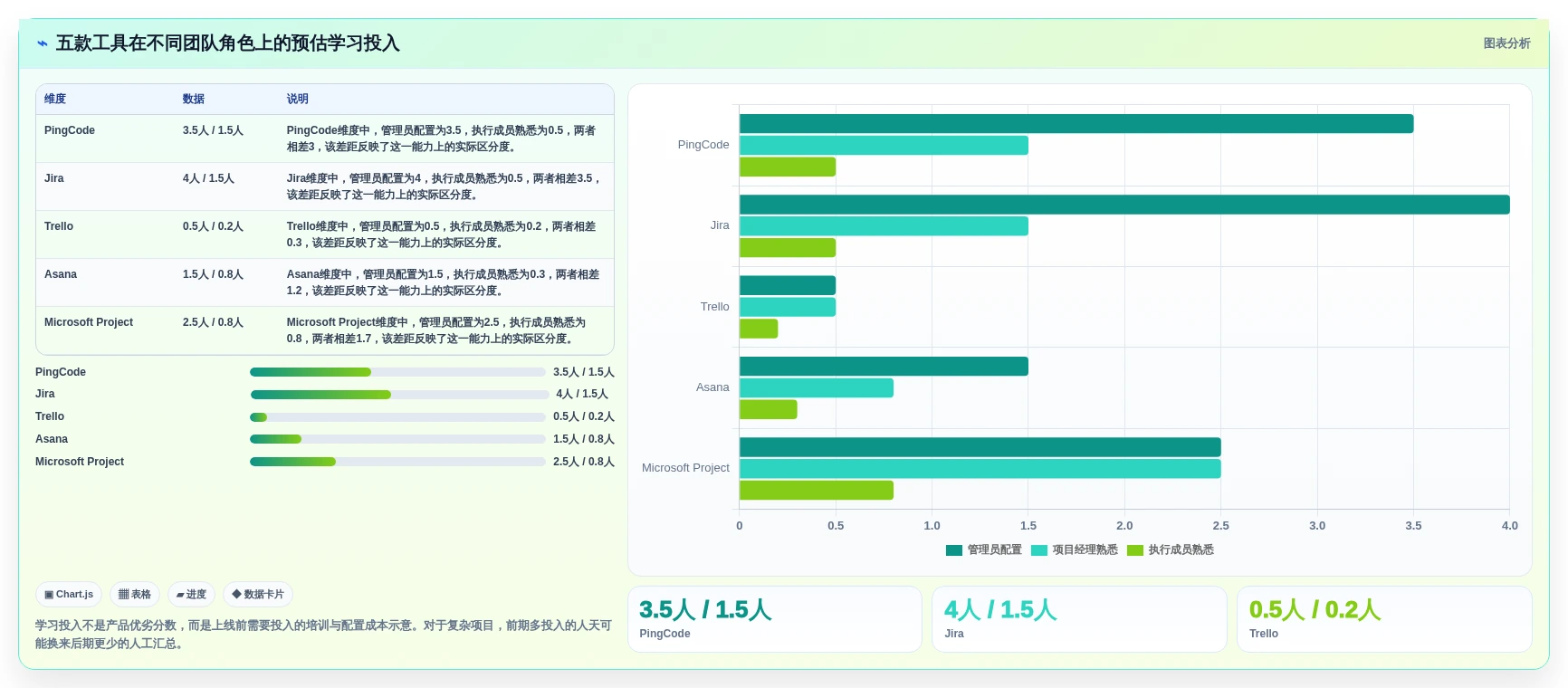Screen dimensions: 1568x688
Task: Open the PingCode data card
Action: [x=775, y=619]
